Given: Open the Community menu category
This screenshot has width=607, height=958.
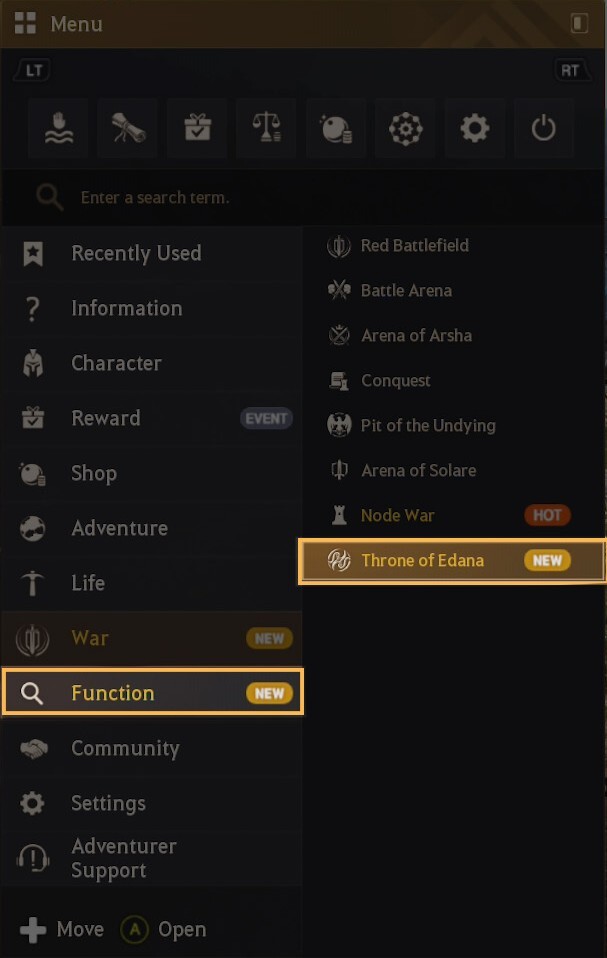Looking at the screenshot, I should click(x=125, y=749).
